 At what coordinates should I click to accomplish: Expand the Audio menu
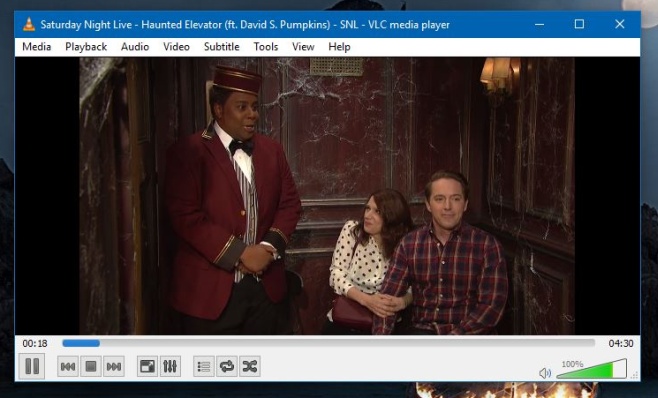pos(135,47)
